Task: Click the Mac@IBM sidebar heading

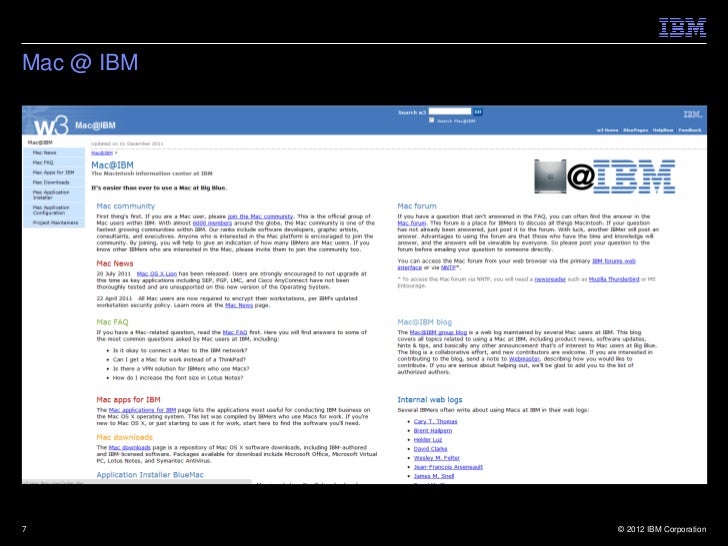Action: point(39,143)
